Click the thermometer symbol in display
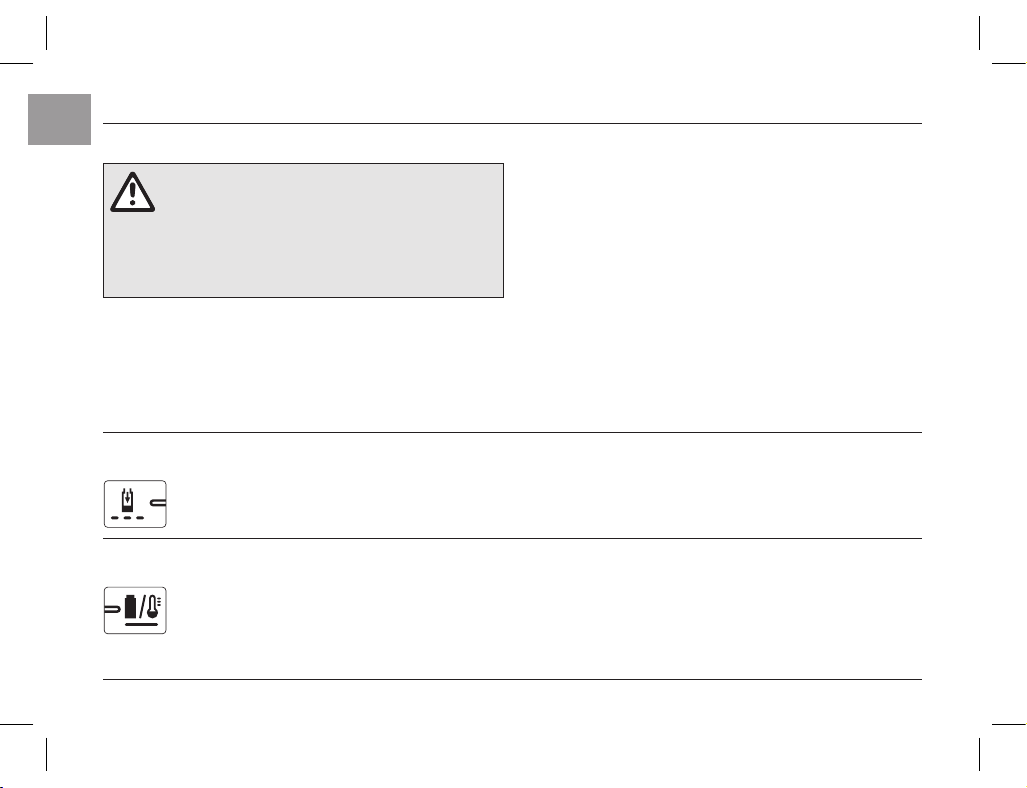This screenshot has height=788, width=1027. coord(154,607)
